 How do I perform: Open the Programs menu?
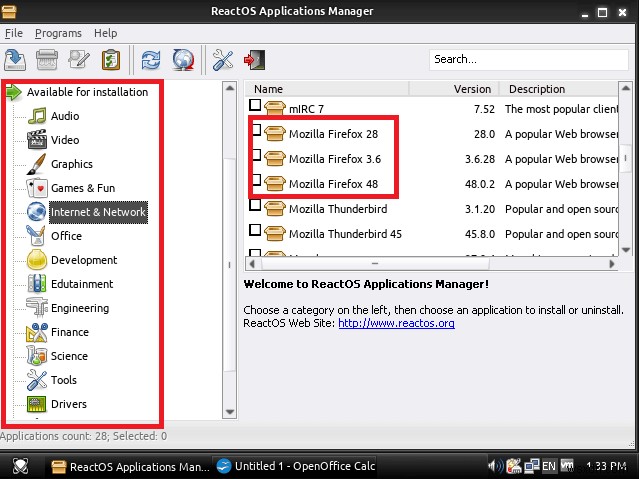58,33
